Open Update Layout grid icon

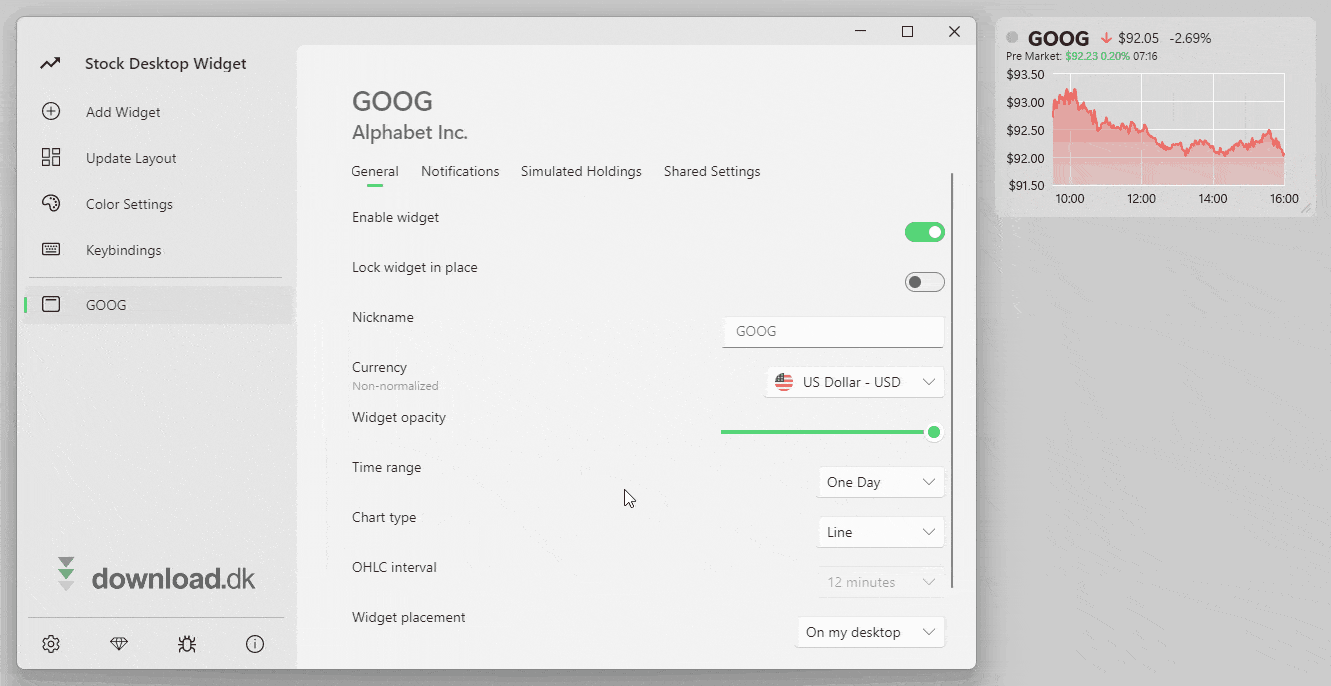(x=51, y=158)
